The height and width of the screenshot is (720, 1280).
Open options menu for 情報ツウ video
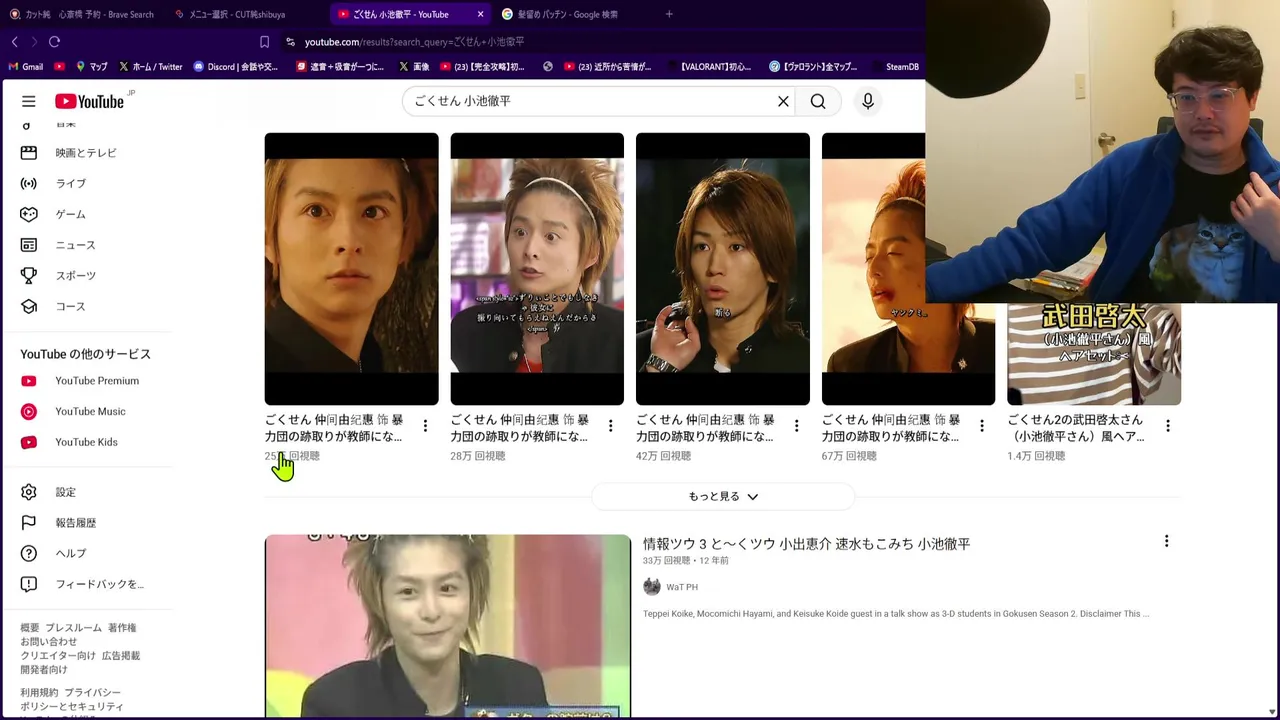pos(1166,541)
